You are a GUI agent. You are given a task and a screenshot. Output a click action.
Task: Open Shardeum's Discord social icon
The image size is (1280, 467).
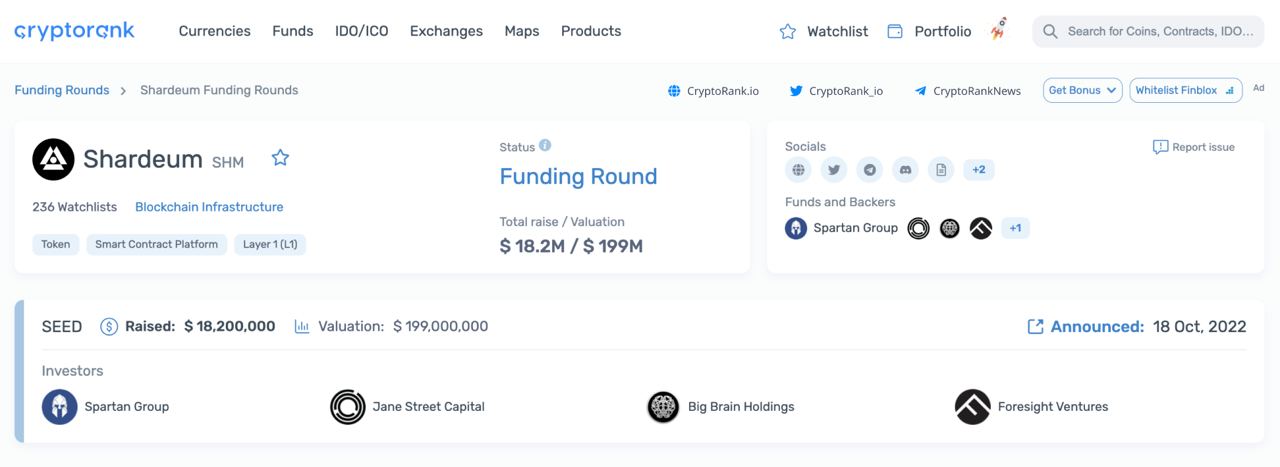coord(906,170)
